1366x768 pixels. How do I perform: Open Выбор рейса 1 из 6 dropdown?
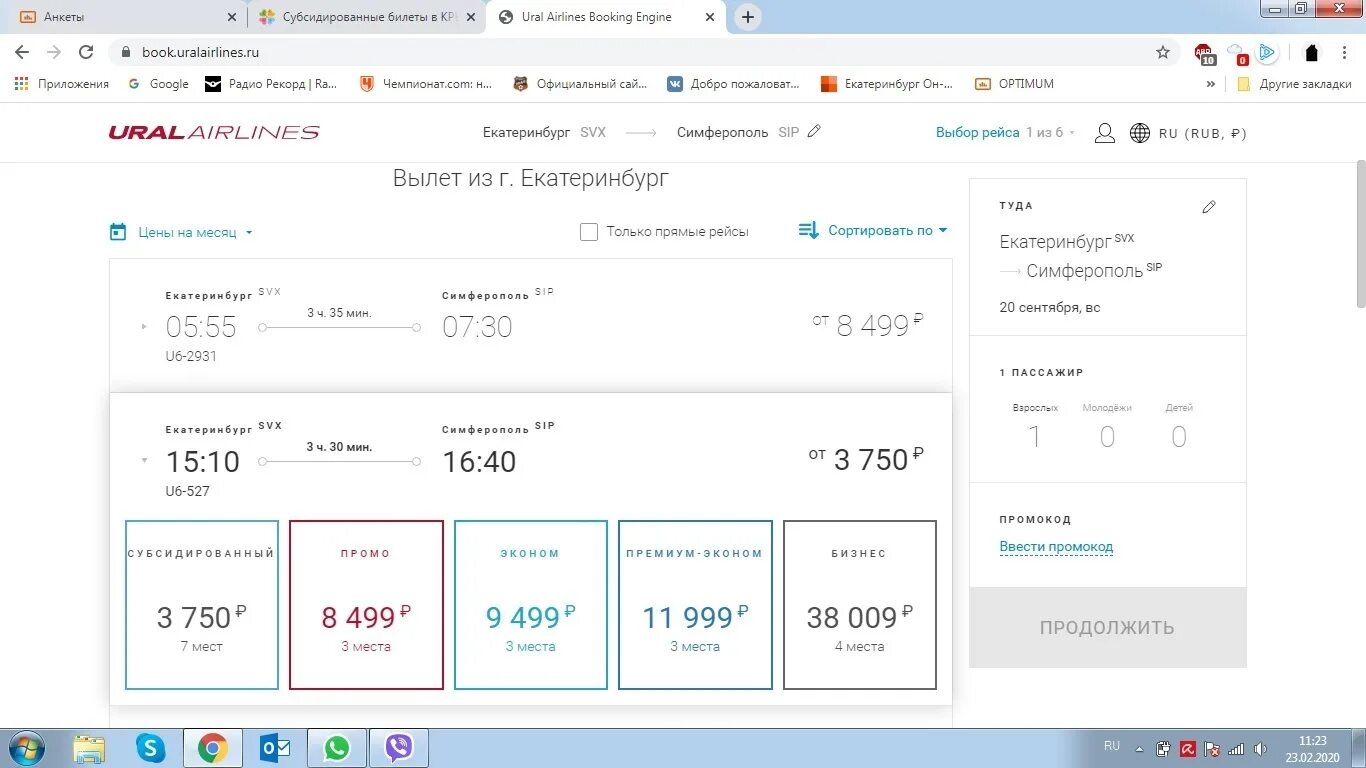coord(1006,132)
